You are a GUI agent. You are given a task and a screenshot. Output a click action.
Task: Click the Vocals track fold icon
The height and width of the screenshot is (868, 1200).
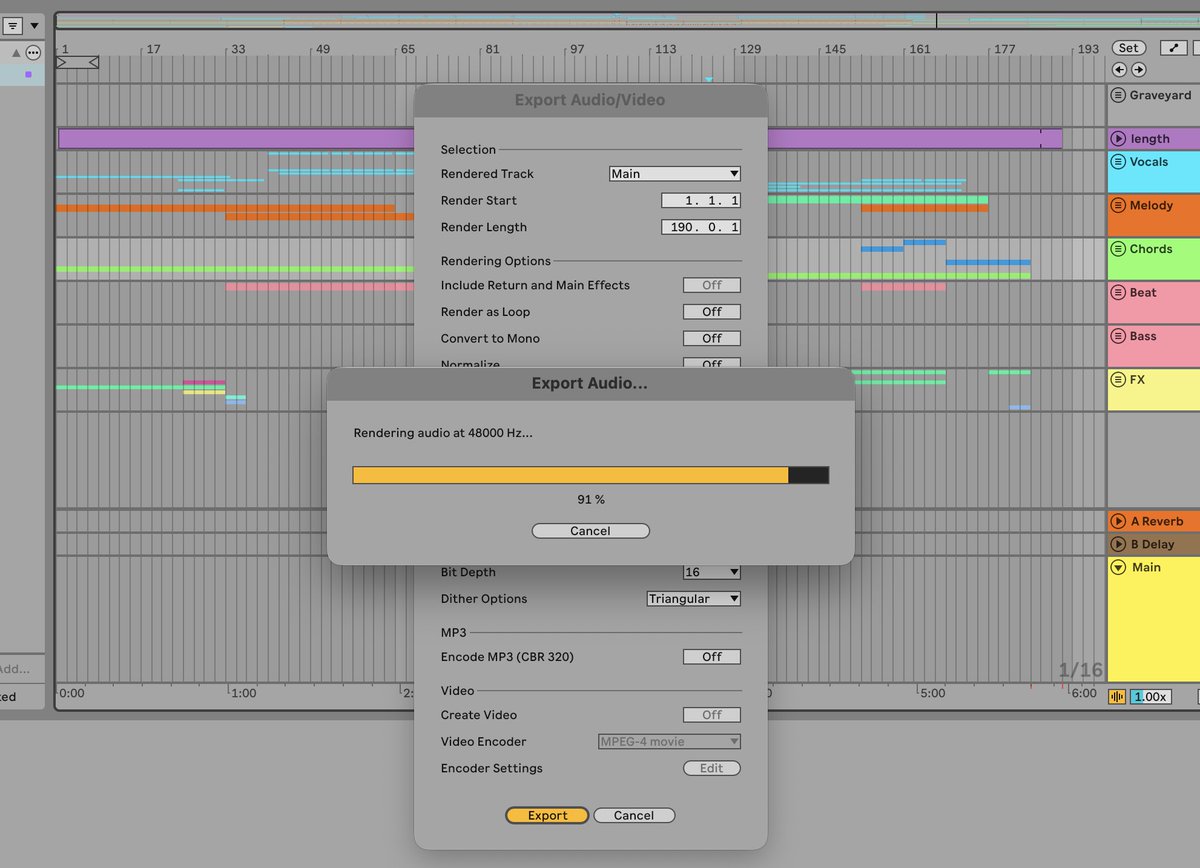(1118, 161)
